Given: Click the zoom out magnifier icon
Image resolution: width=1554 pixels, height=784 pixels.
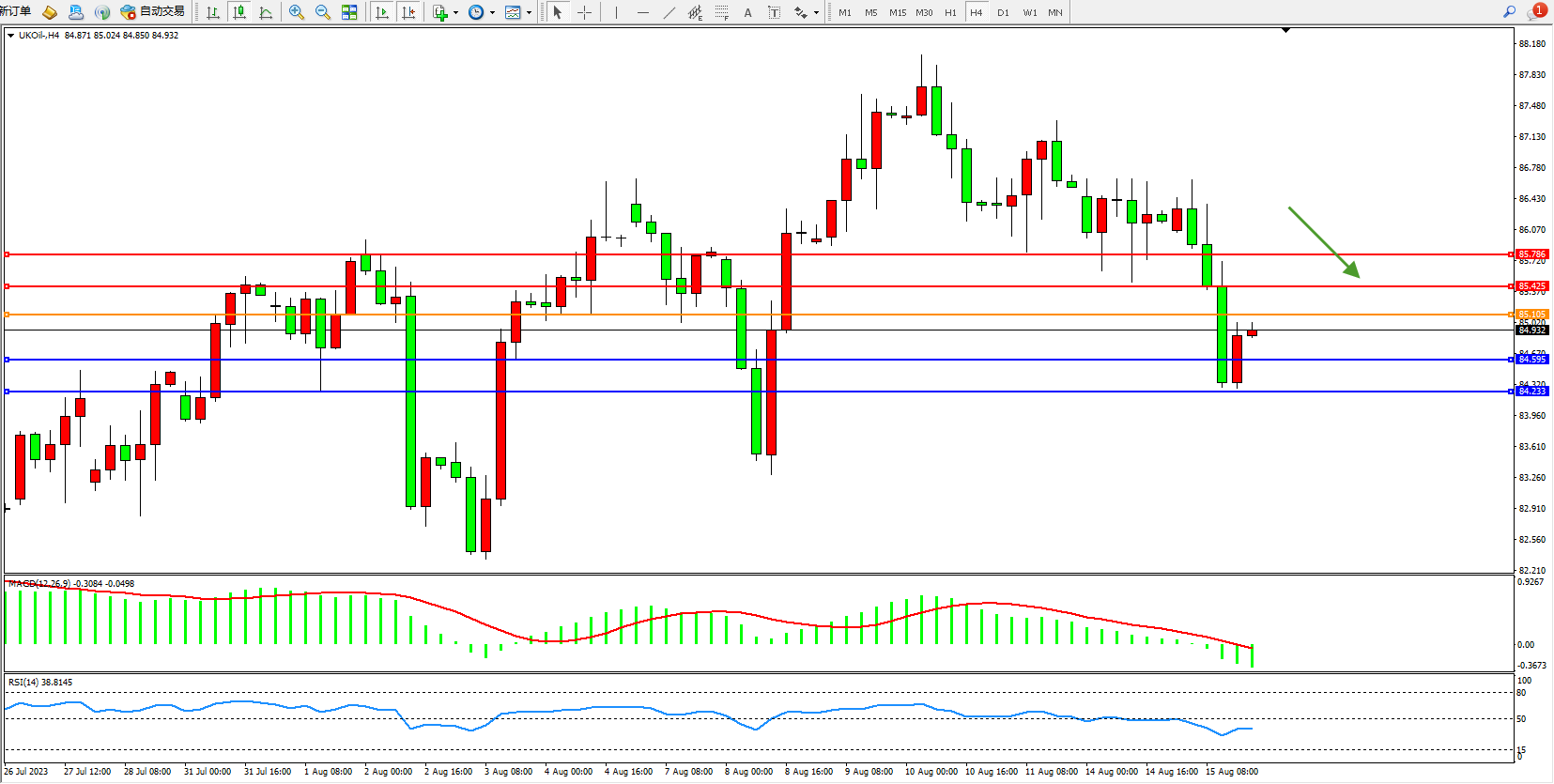Looking at the screenshot, I should 323,12.
